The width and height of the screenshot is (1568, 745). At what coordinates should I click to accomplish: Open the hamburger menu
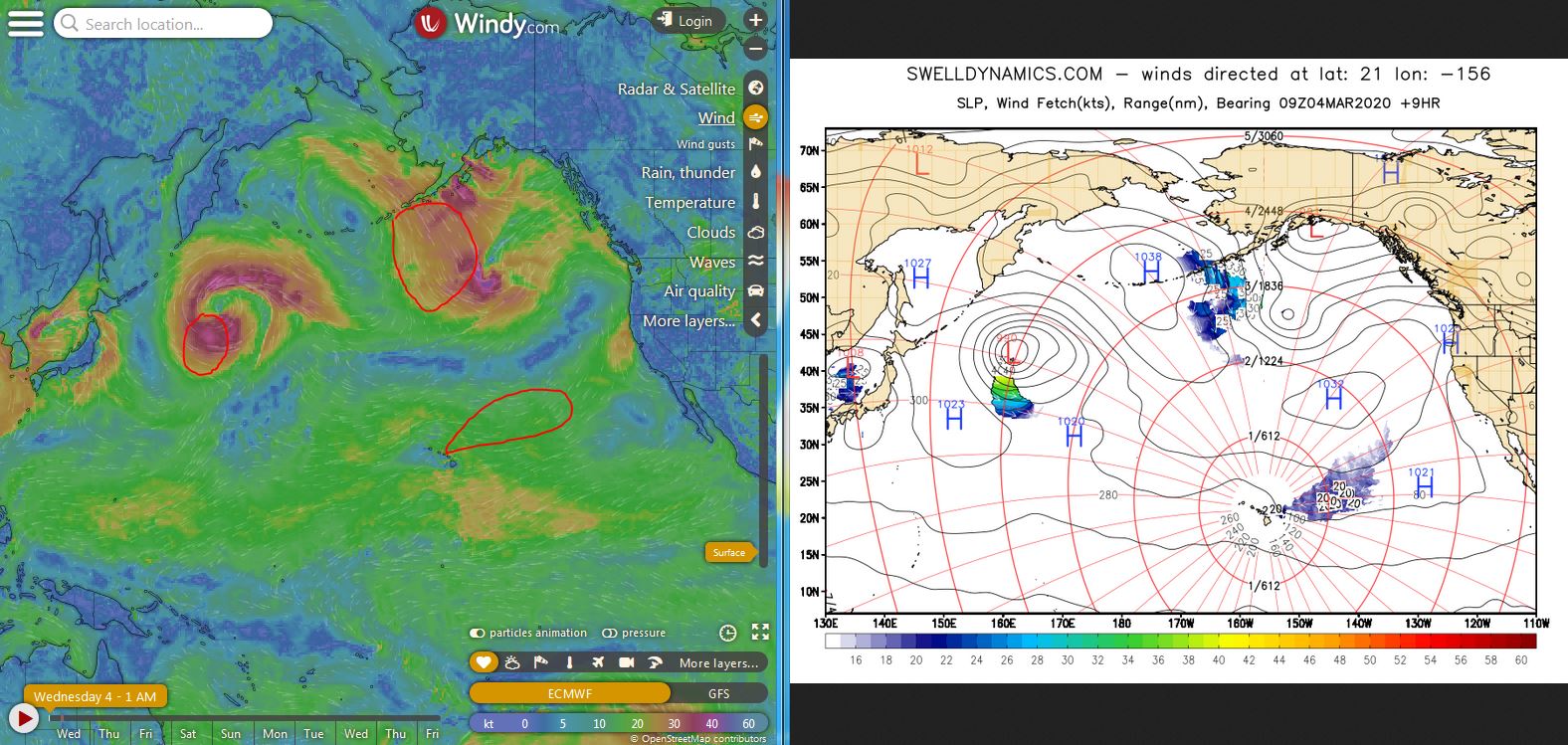25,23
